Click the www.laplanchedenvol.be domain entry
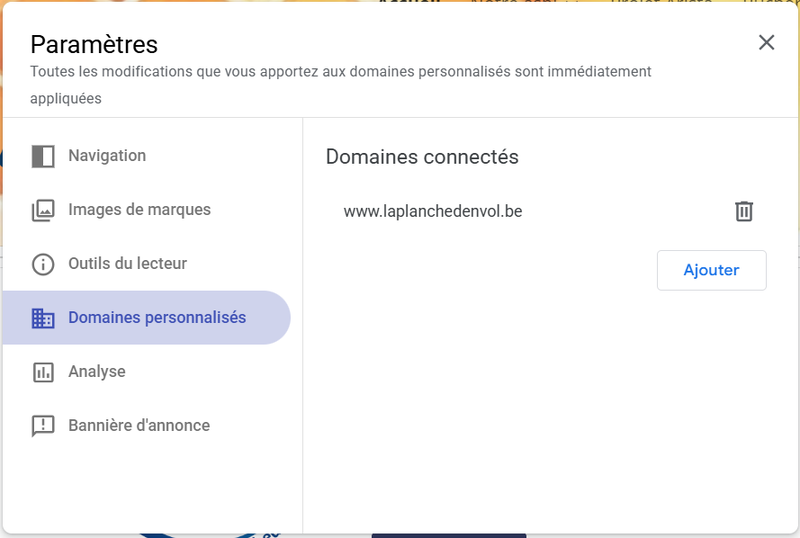The width and height of the screenshot is (800, 538). tap(433, 211)
